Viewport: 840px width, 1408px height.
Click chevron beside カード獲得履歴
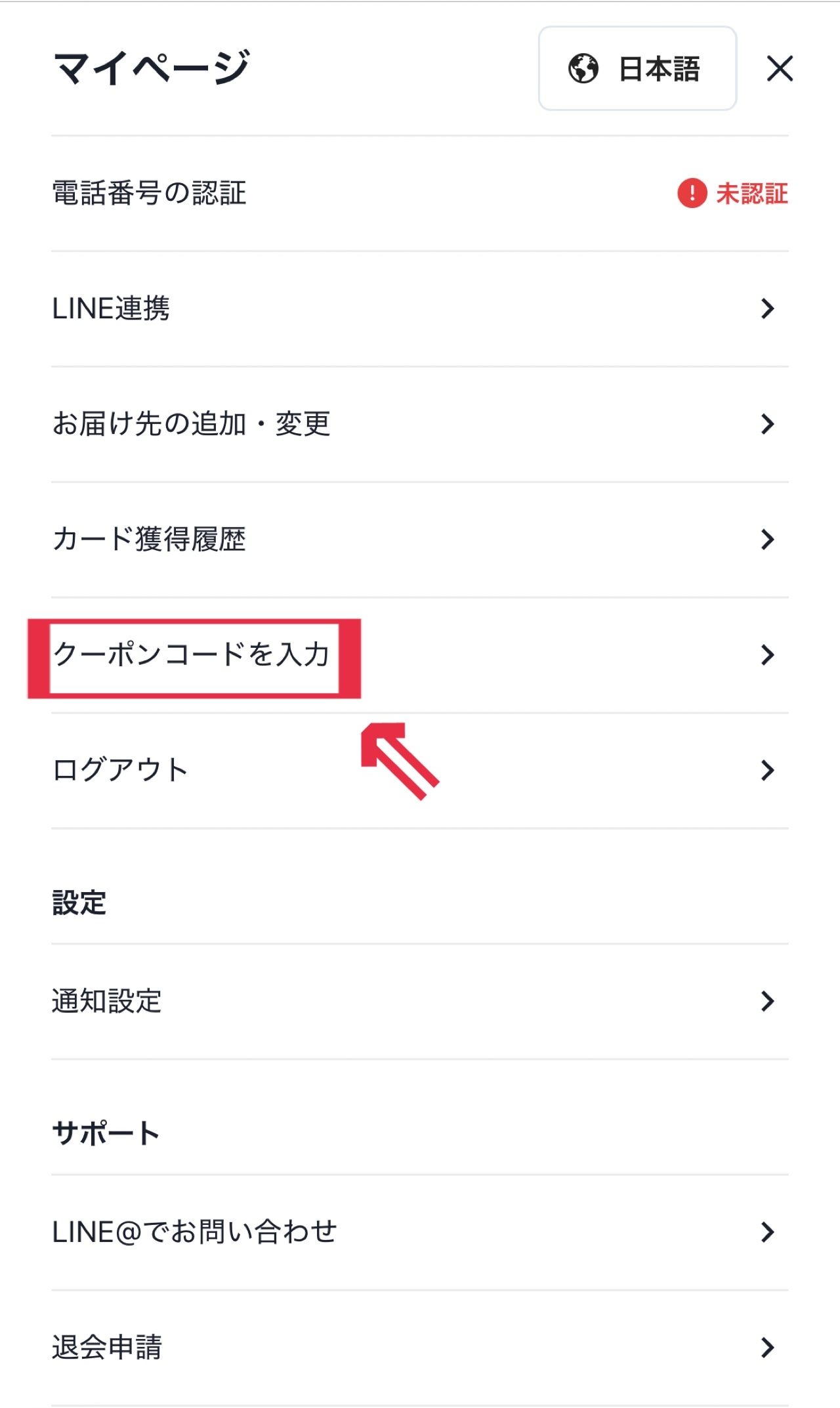767,540
